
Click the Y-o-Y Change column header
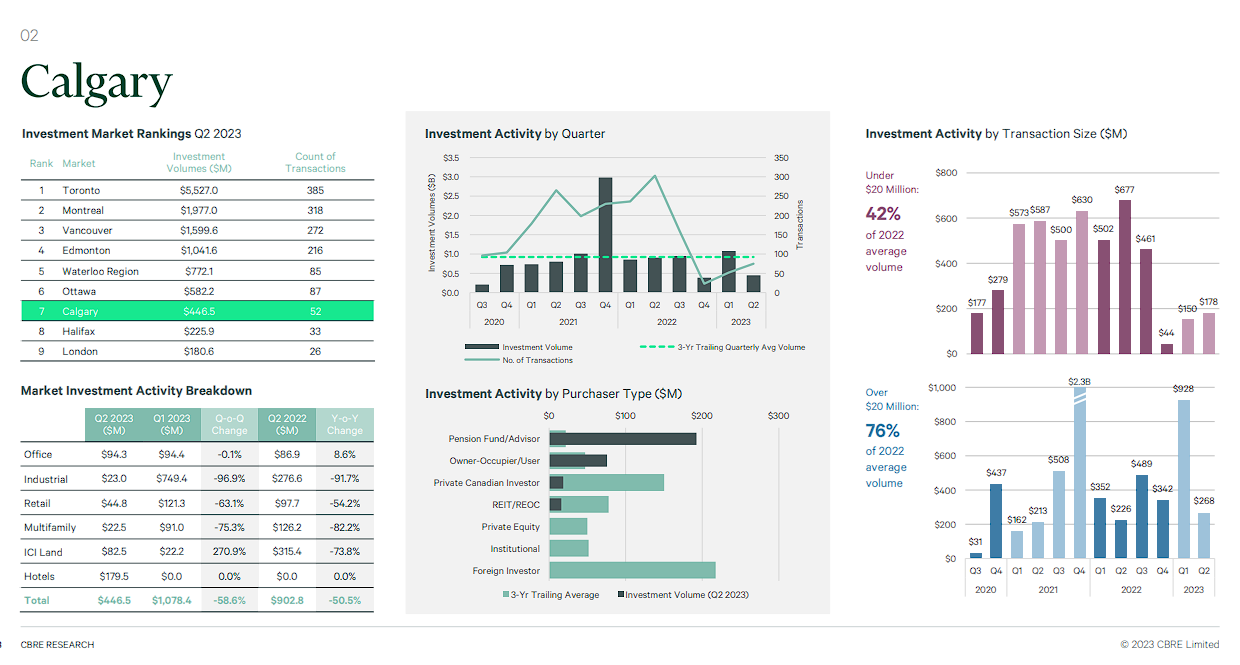click(x=344, y=424)
